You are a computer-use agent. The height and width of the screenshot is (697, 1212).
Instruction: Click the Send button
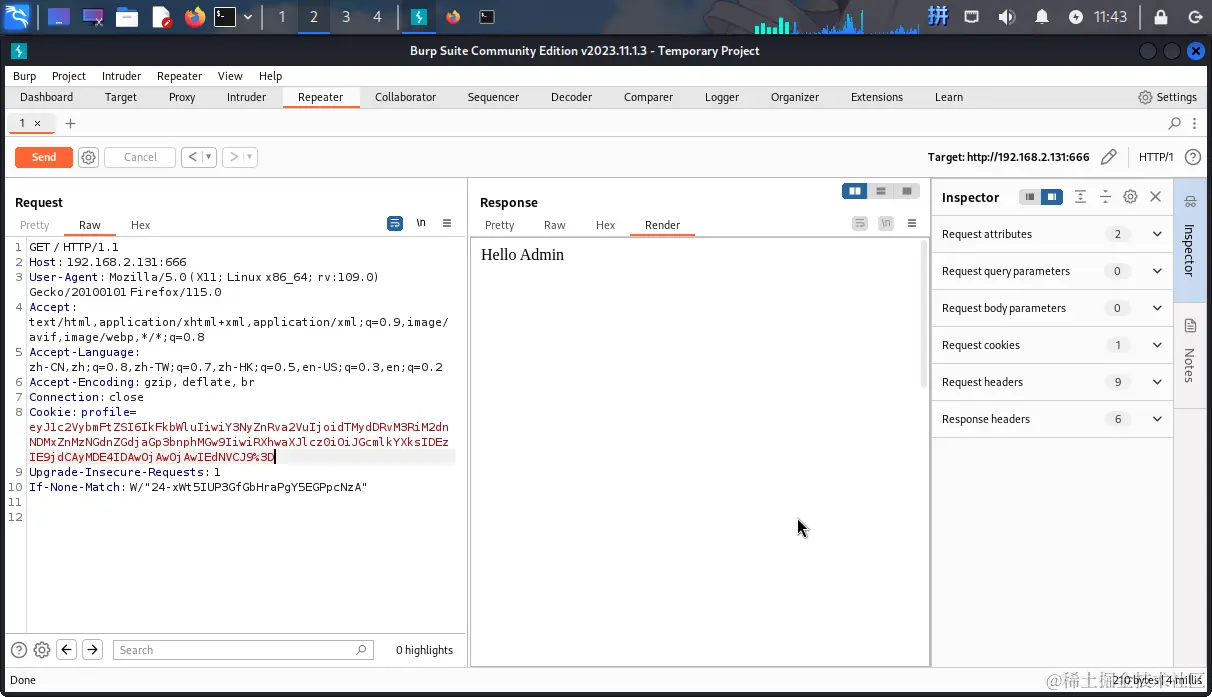44,157
